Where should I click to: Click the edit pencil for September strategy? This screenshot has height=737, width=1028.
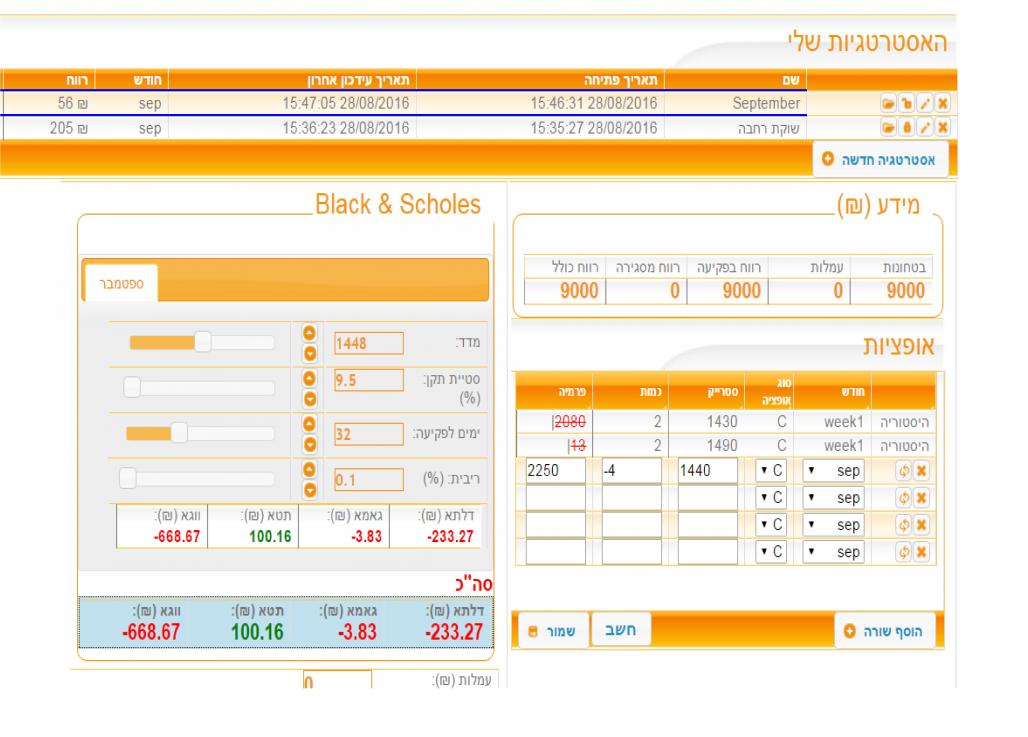927,104
